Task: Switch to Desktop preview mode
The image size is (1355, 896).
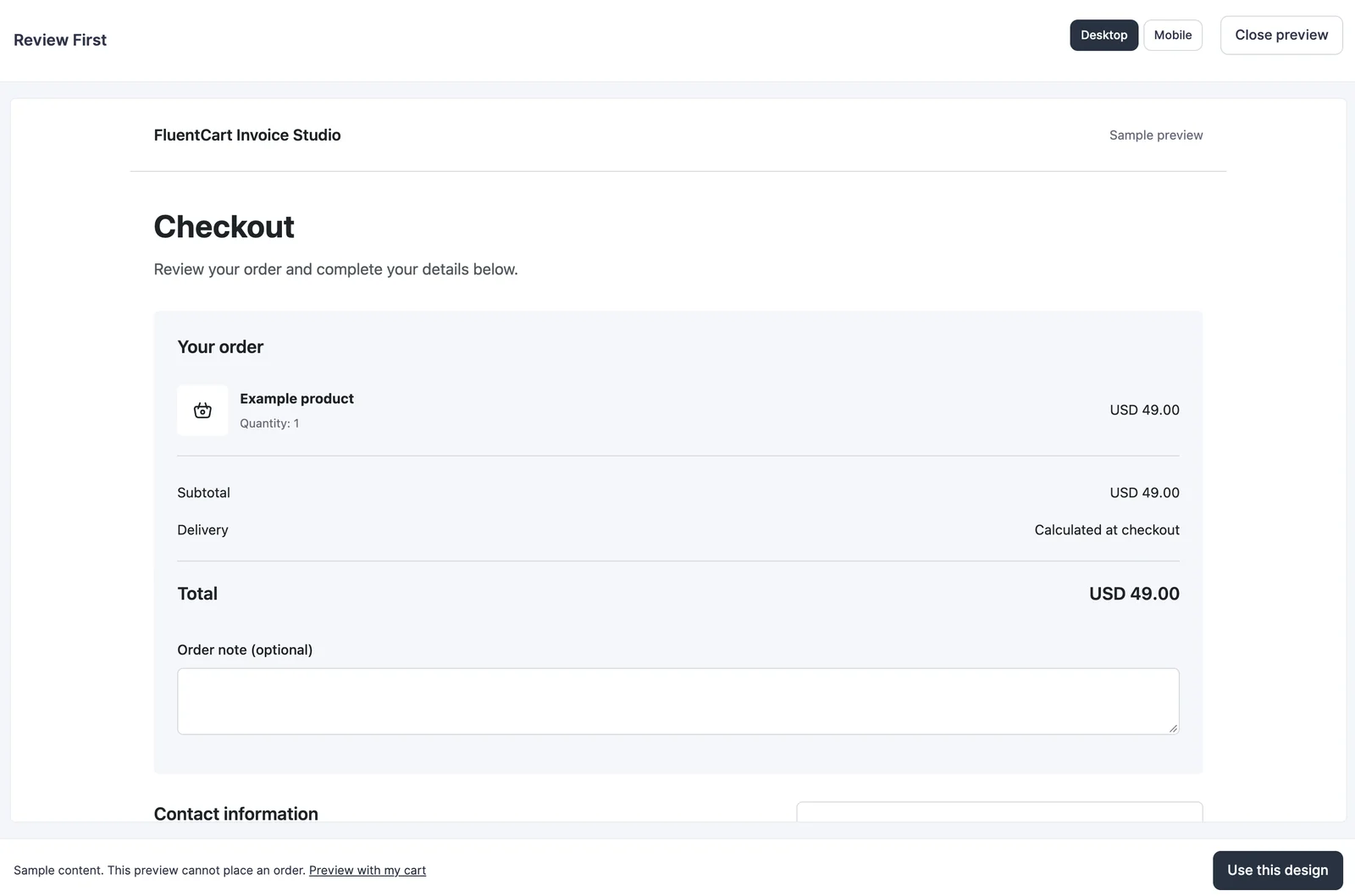Action: 1103,36
